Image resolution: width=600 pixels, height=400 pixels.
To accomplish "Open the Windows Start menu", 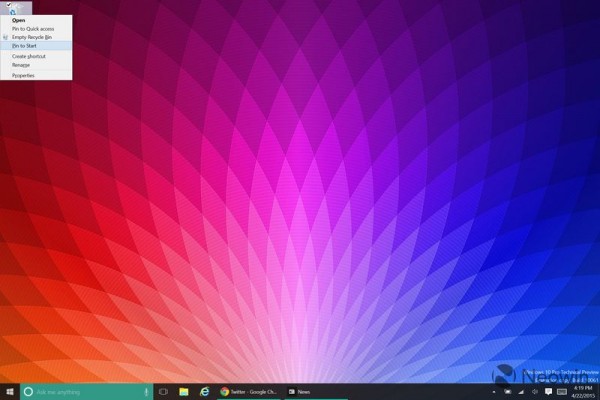I will click(x=9, y=390).
